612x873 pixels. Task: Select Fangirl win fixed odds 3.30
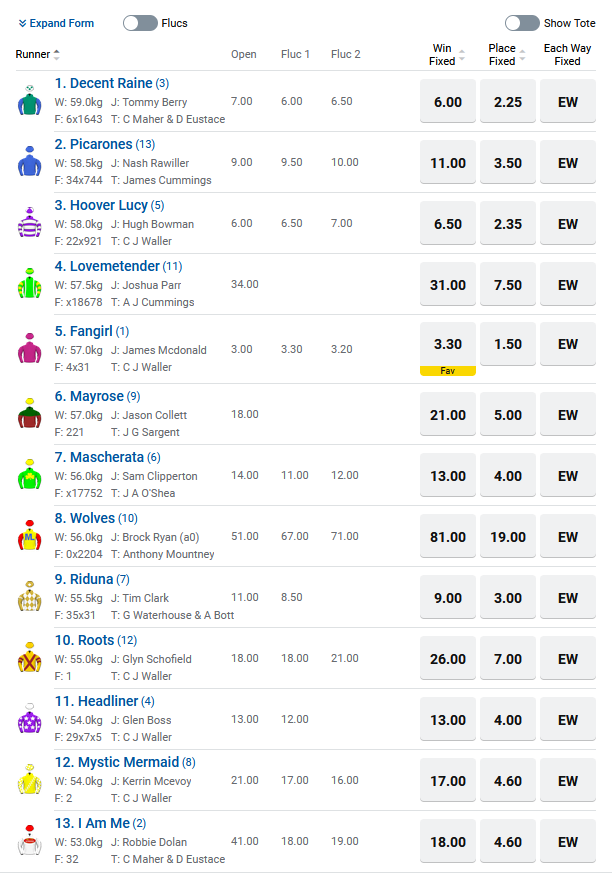coord(448,344)
